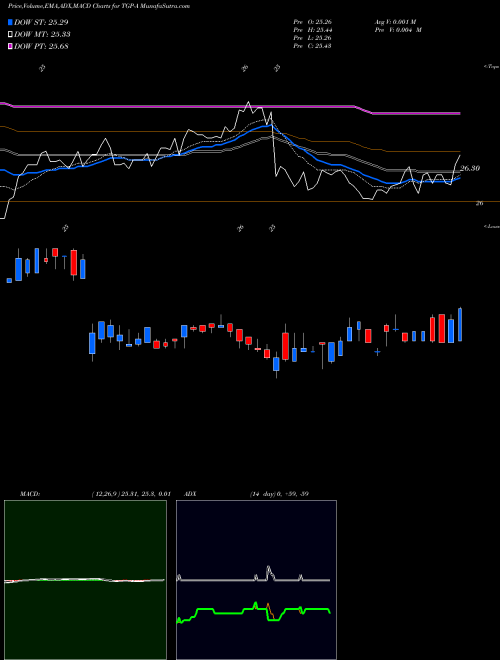Select the 'DOW ST: 25.29' legend text
The width and height of the screenshot is (500, 660).
point(41,22)
